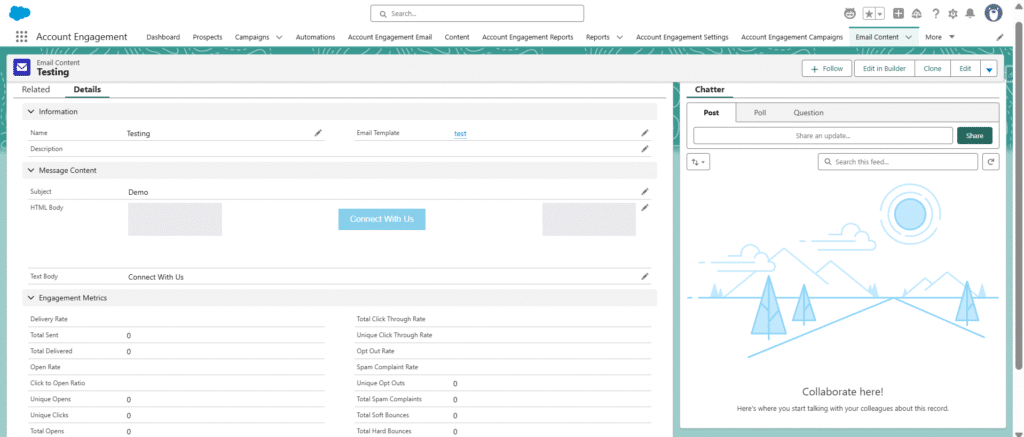This screenshot has height=437, width=1024.
Task: Open the Account Engagement Email tab
Action: (390, 37)
